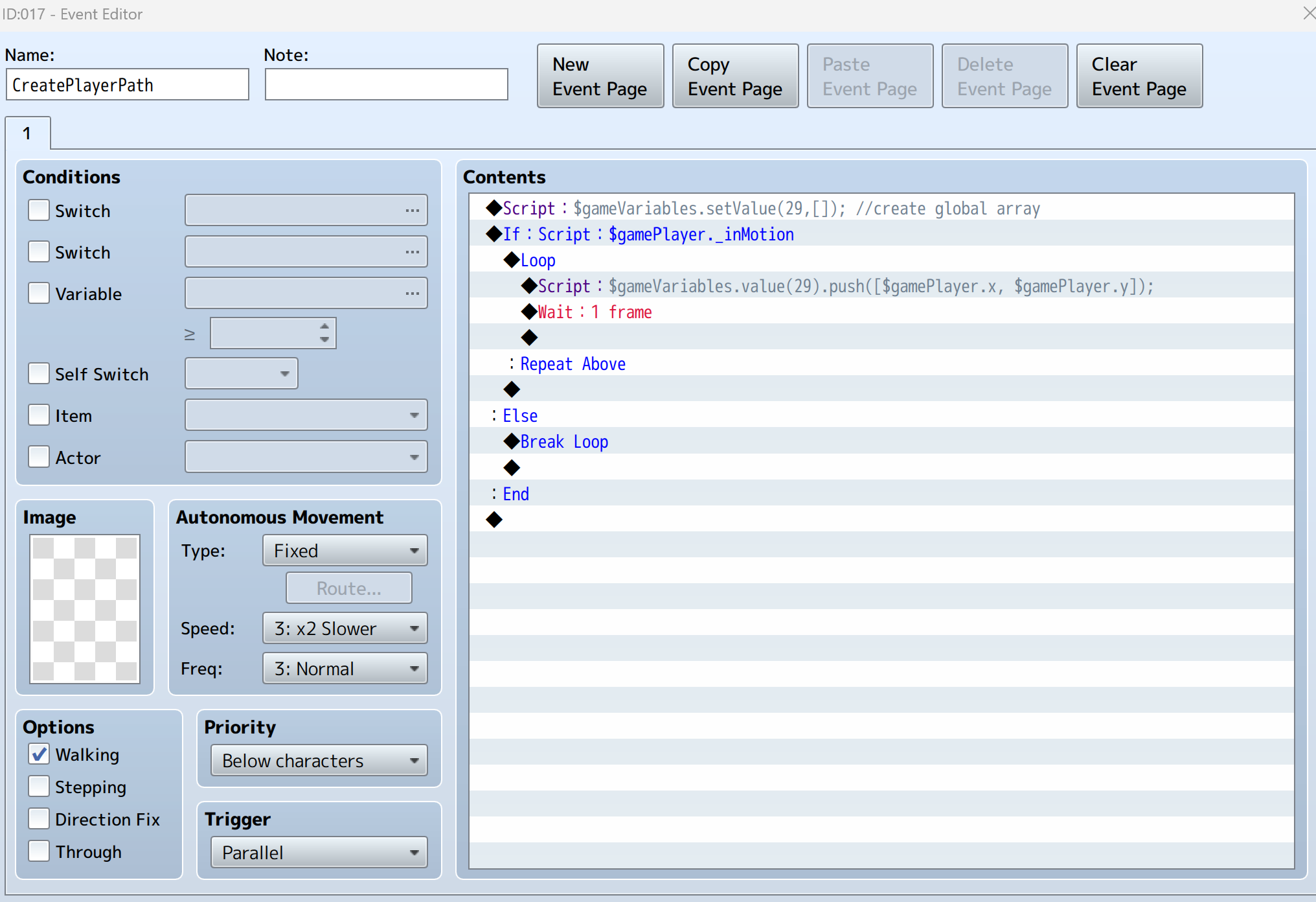This screenshot has width=1316, height=902.
Task: Select Repeat Above line
Action: coord(881,364)
